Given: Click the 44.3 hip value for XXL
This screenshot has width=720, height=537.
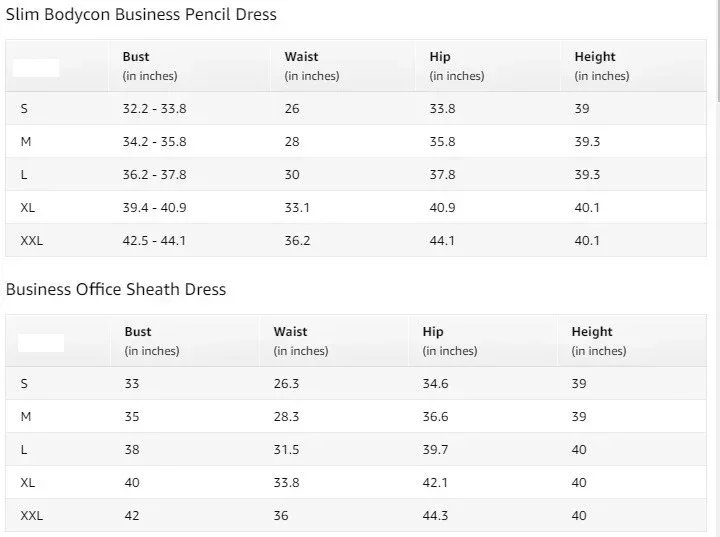Looking at the screenshot, I should pos(435,516).
